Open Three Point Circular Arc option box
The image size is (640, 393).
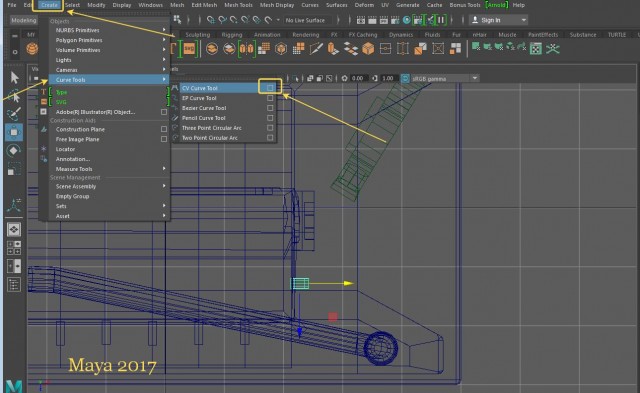click(x=270, y=128)
